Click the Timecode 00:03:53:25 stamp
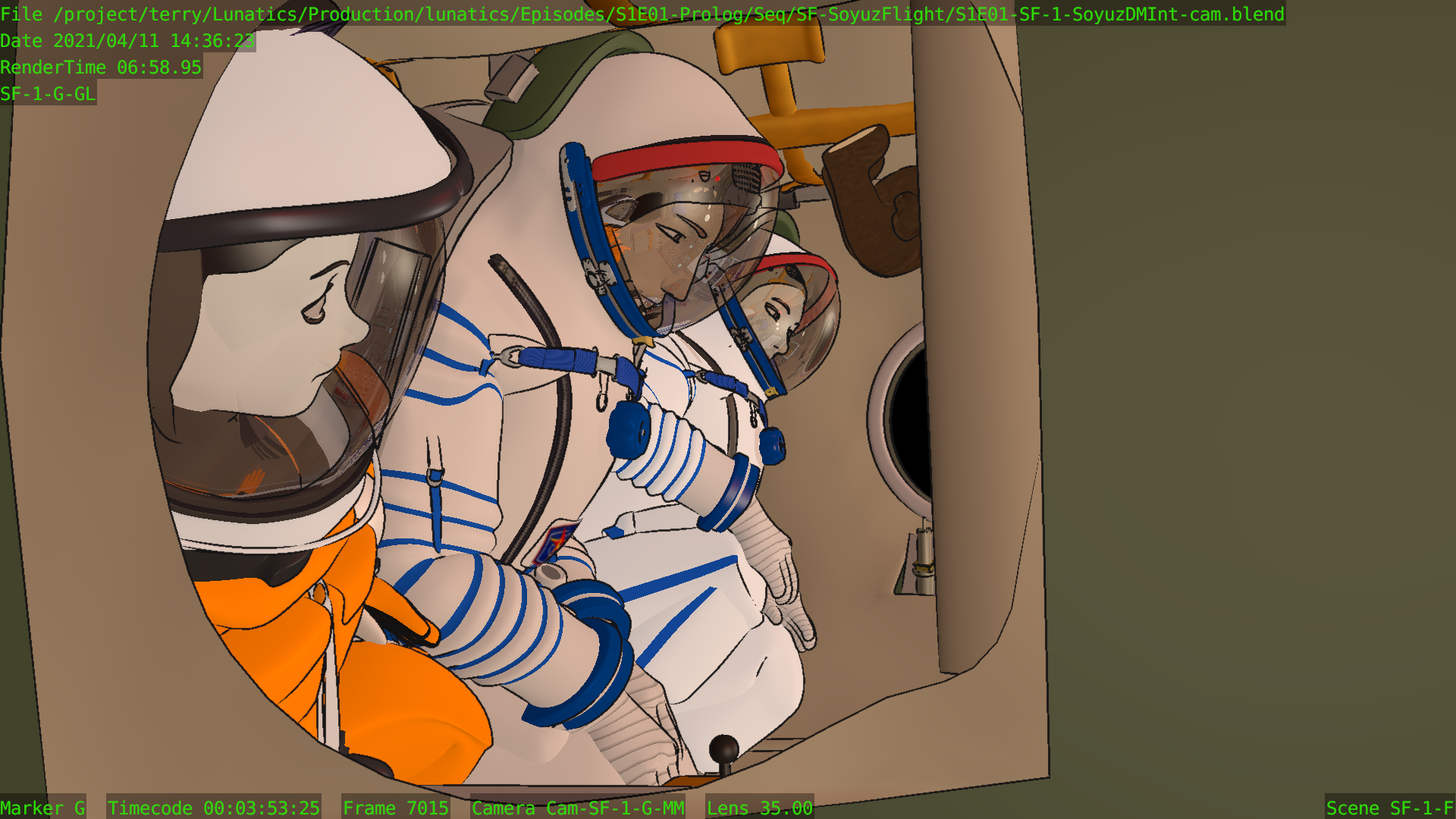1456x819 pixels. (x=213, y=808)
